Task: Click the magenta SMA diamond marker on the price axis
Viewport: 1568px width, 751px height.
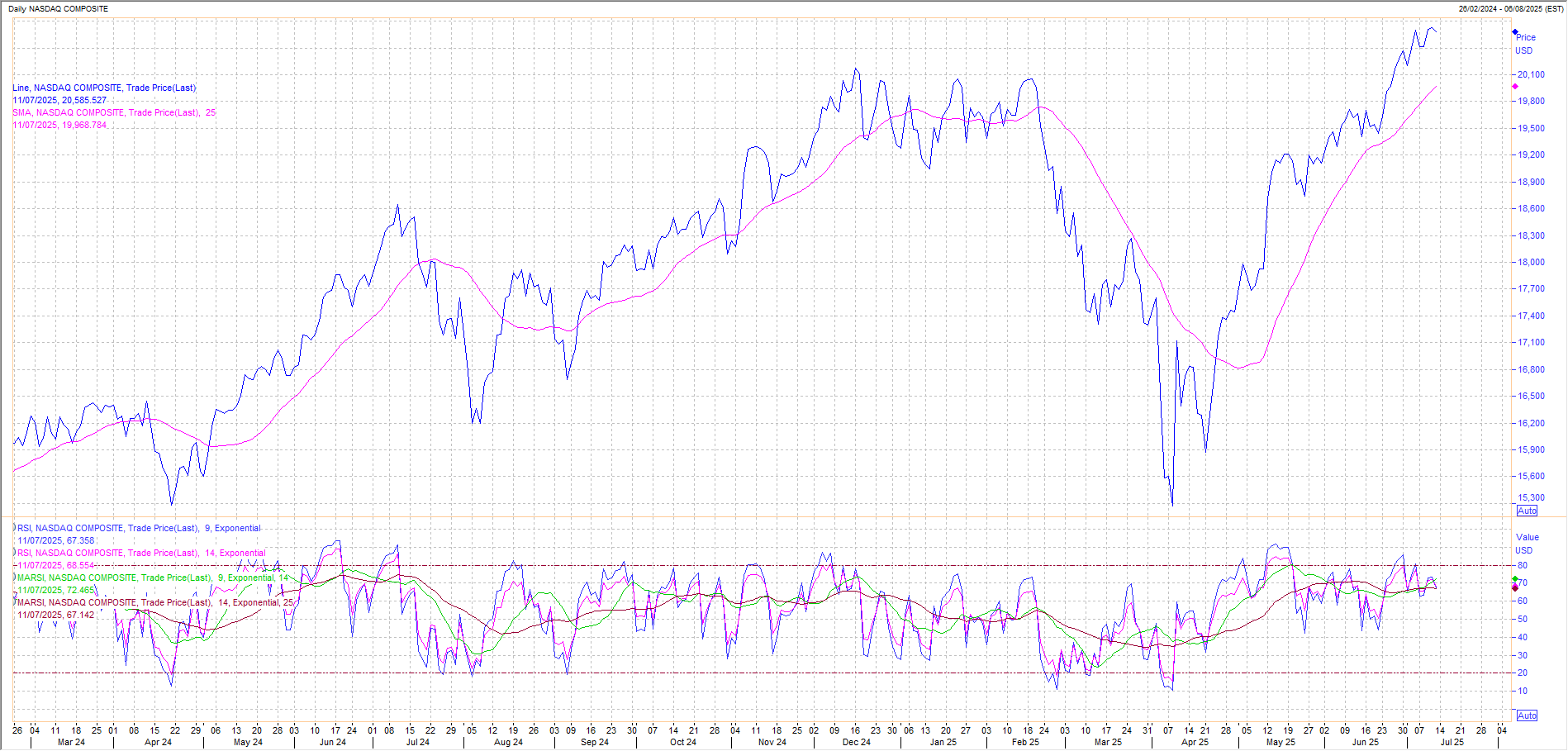Action: pyautogui.click(x=1515, y=86)
